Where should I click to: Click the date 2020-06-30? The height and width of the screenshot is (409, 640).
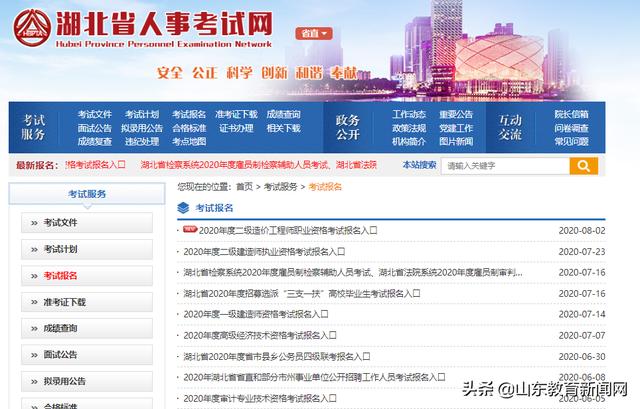(582, 357)
